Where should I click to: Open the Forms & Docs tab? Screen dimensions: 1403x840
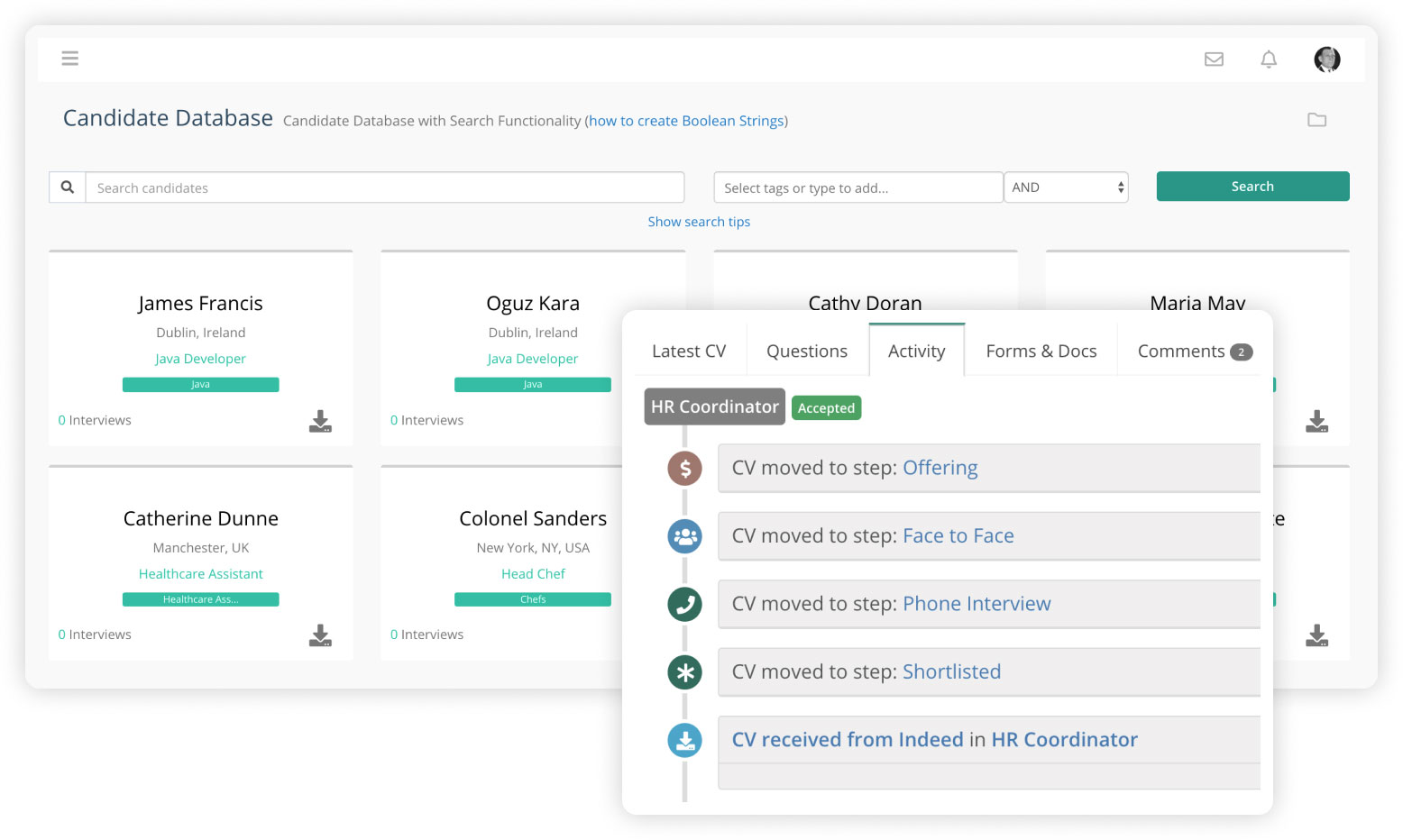[x=1041, y=351]
